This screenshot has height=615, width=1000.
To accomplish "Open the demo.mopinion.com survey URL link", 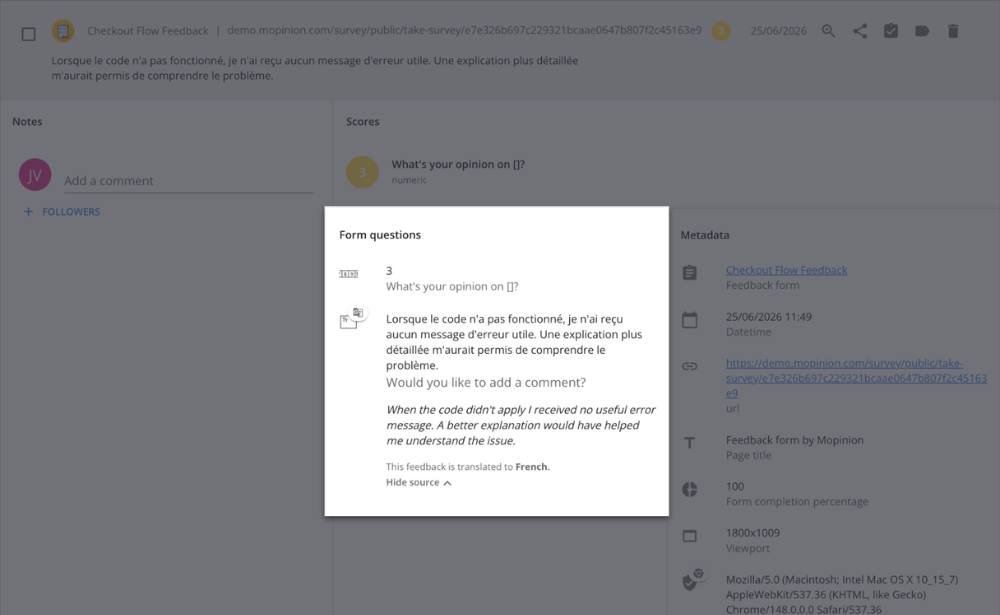I will [856, 378].
